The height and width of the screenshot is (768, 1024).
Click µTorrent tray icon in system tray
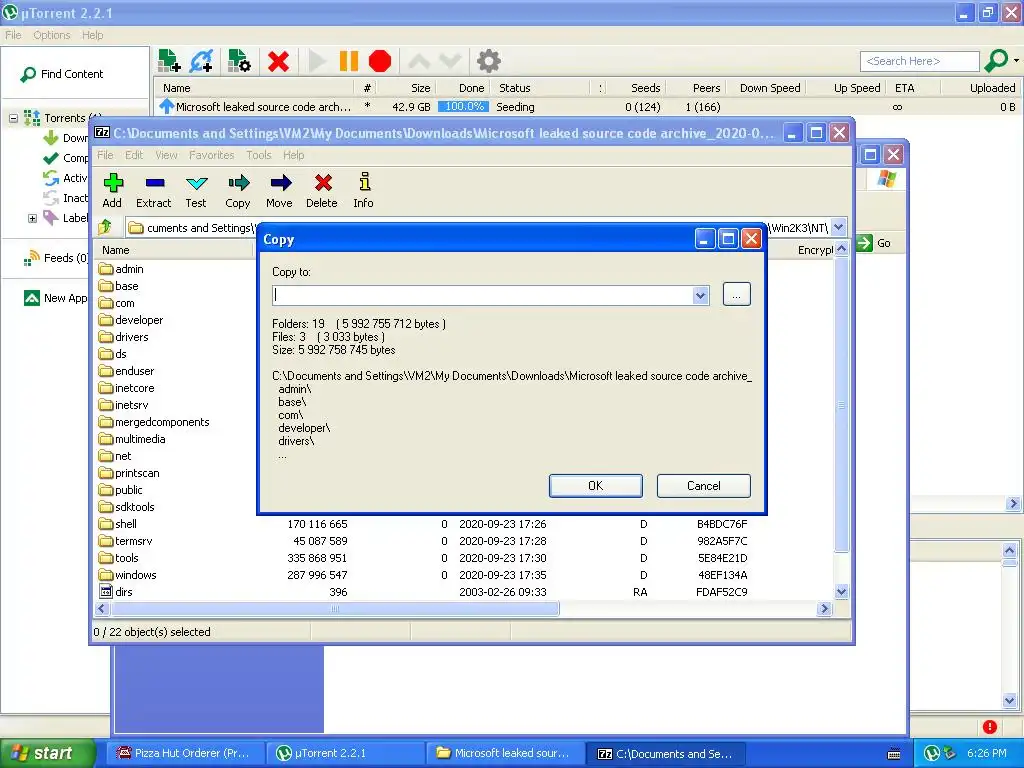point(932,753)
